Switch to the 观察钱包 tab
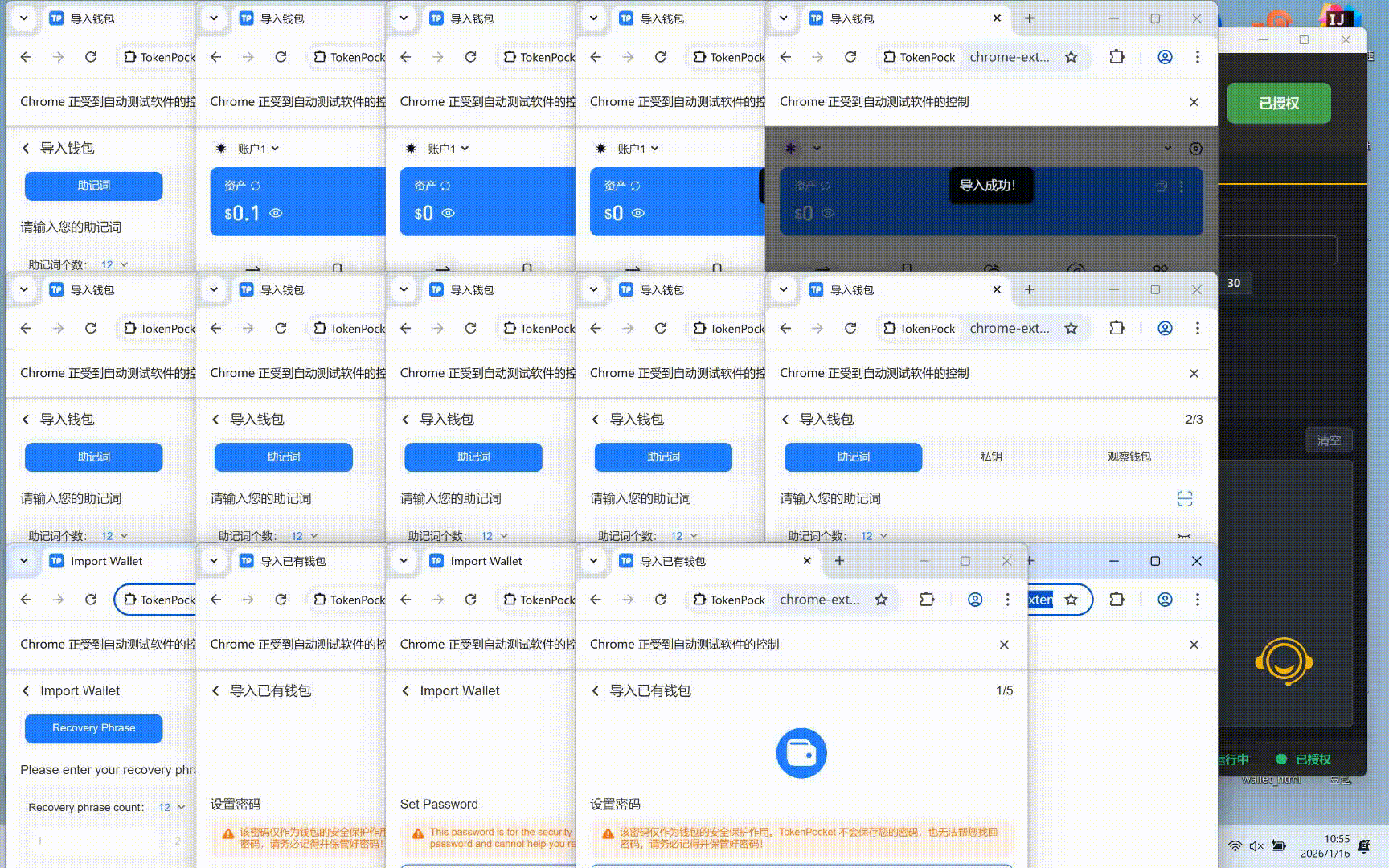The height and width of the screenshot is (868, 1389). point(1129,457)
